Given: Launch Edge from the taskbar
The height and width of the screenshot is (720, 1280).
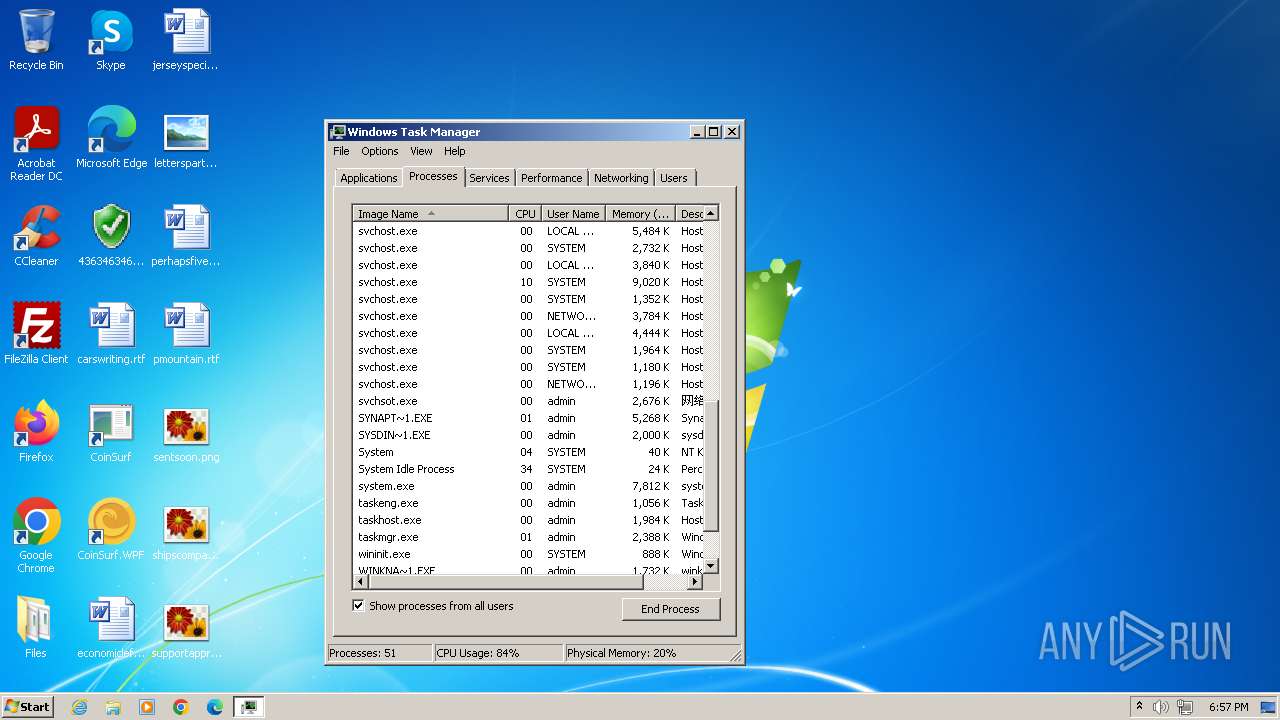Looking at the screenshot, I should pyautogui.click(x=215, y=707).
